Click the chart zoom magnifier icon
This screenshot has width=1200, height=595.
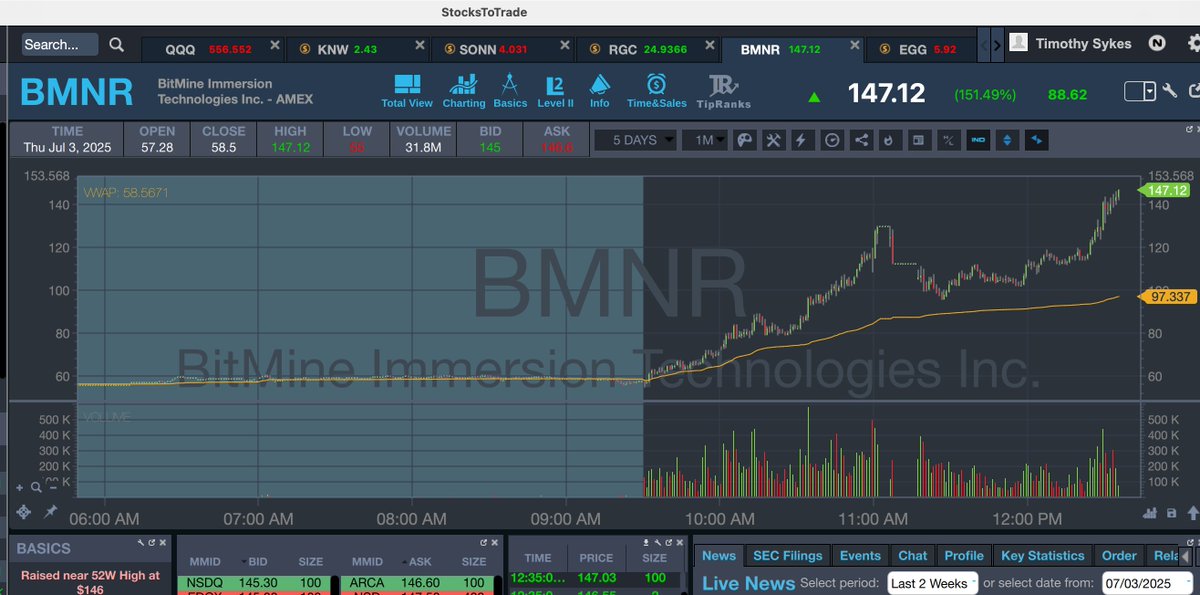click(x=36, y=487)
